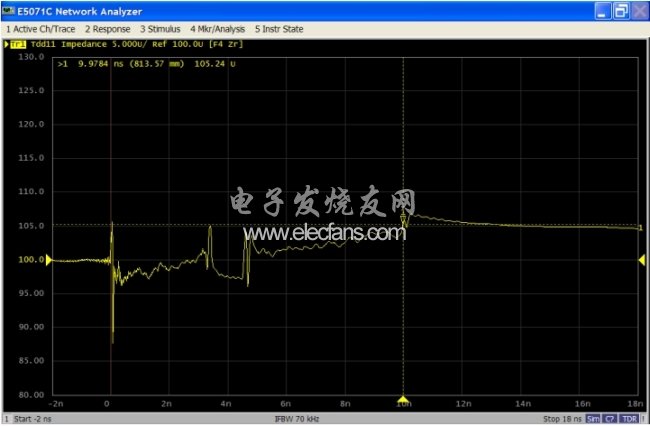Click the left reference level triangle at 100.0
The height and width of the screenshot is (426, 650).
pos(49,260)
